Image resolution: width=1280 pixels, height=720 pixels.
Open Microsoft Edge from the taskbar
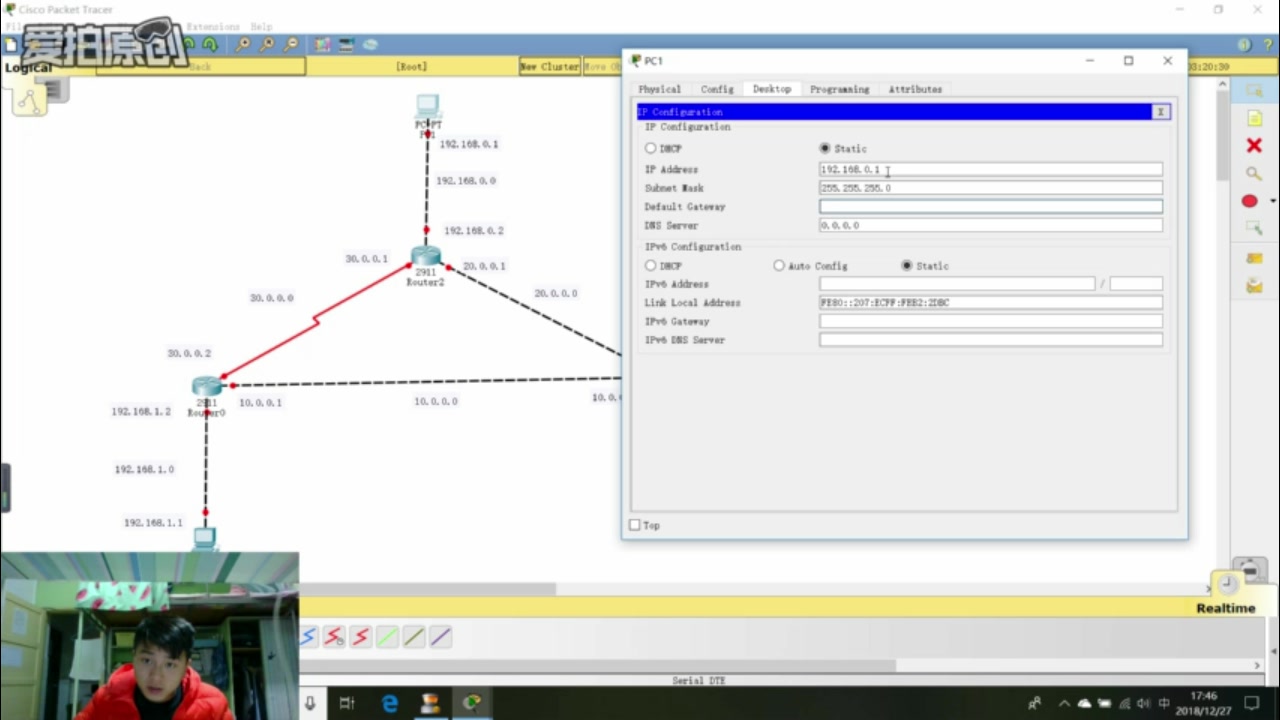389,703
